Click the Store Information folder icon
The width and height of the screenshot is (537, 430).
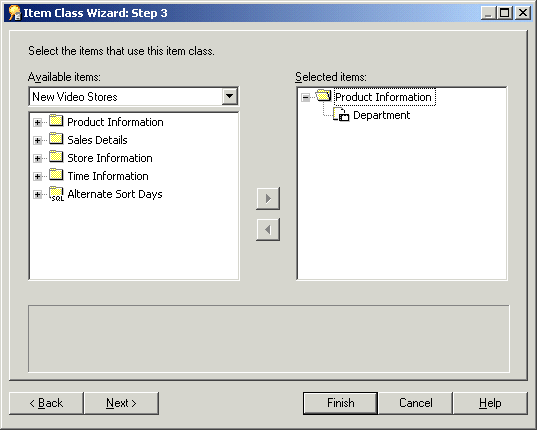[x=56, y=157]
